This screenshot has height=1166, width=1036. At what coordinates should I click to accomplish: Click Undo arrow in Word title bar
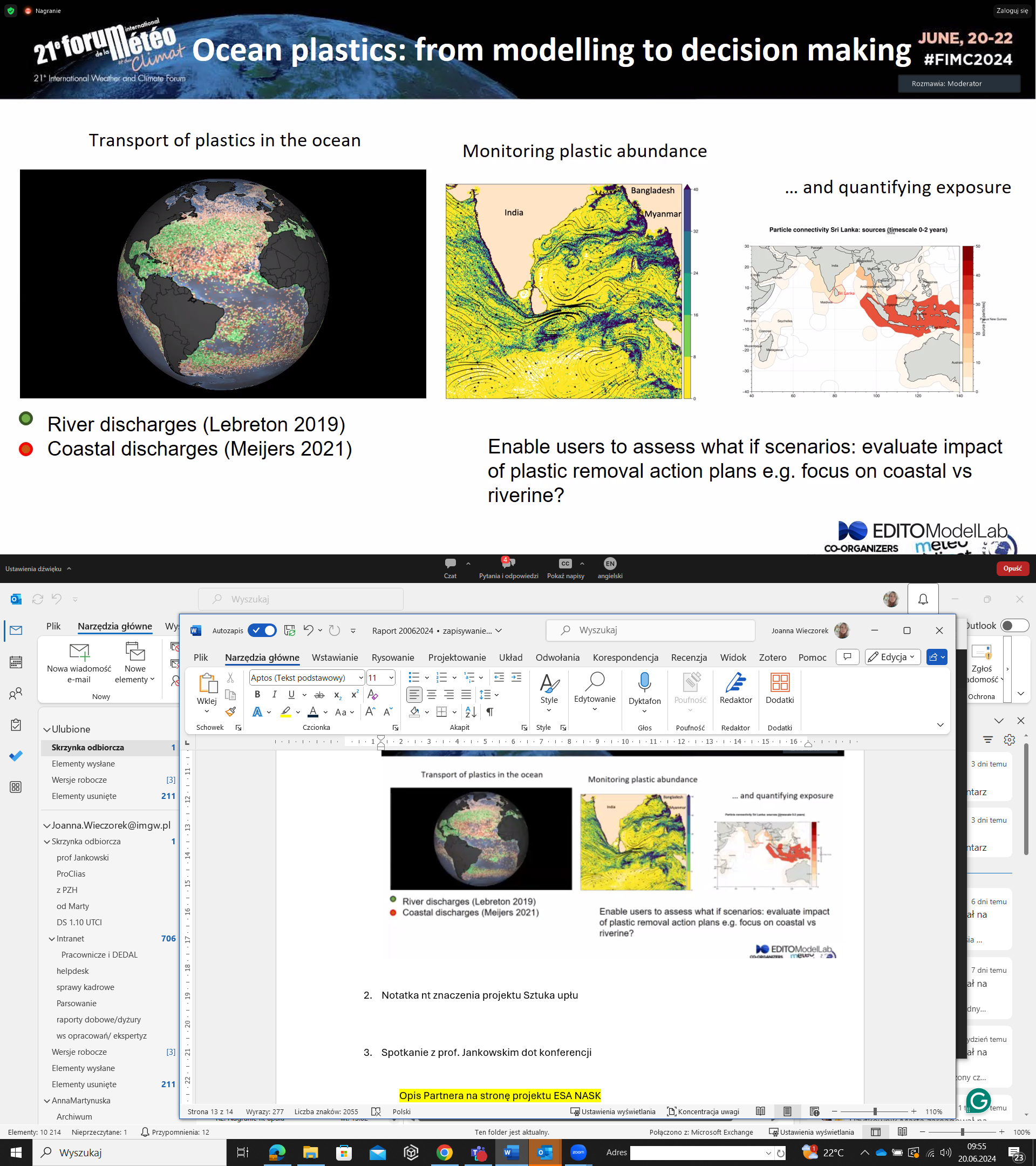tap(308, 630)
